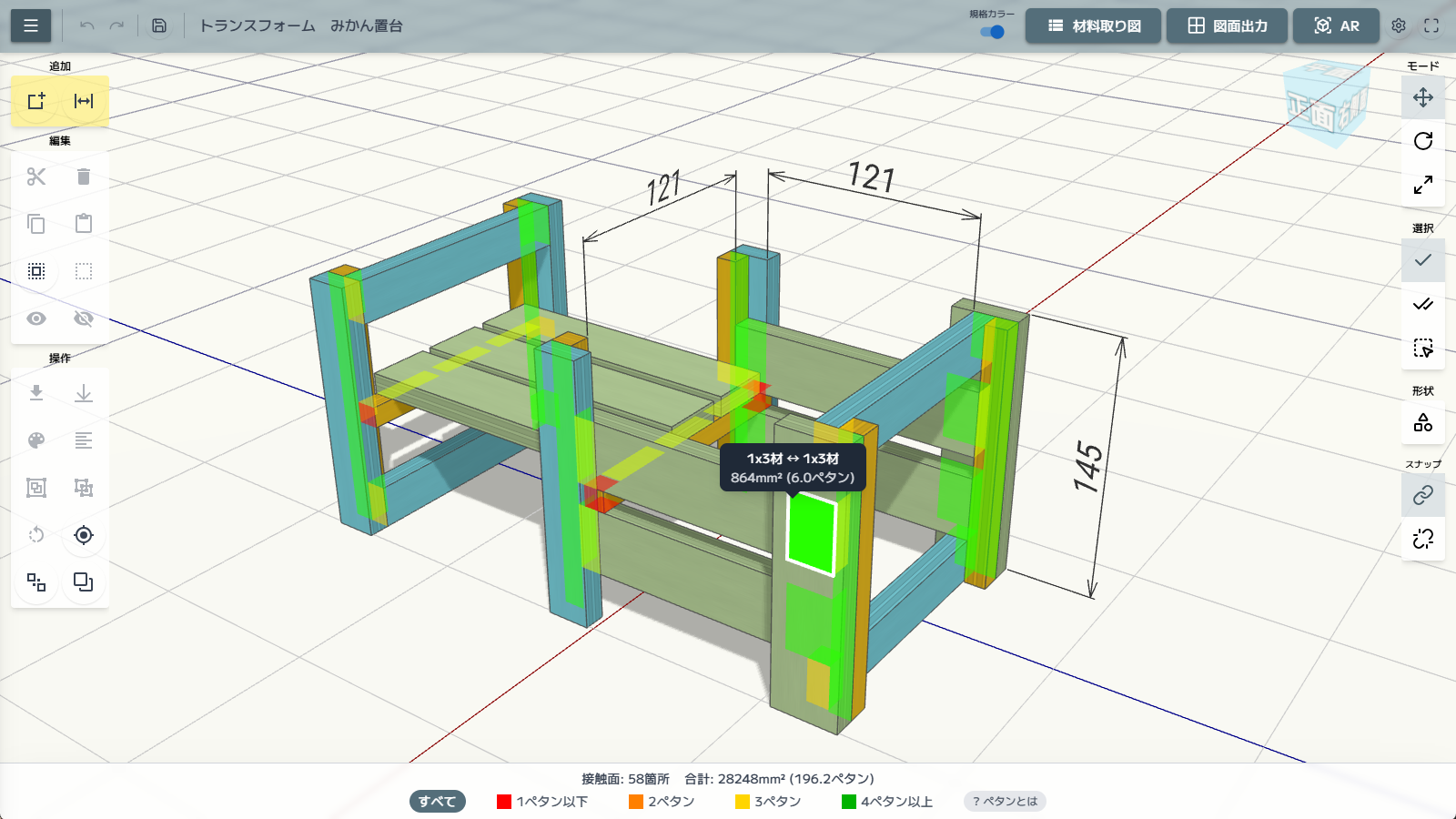Select the red 1ペタン以下 legend swatch
The width and height of the screenshot is (1456, 819).
point(504,802)
